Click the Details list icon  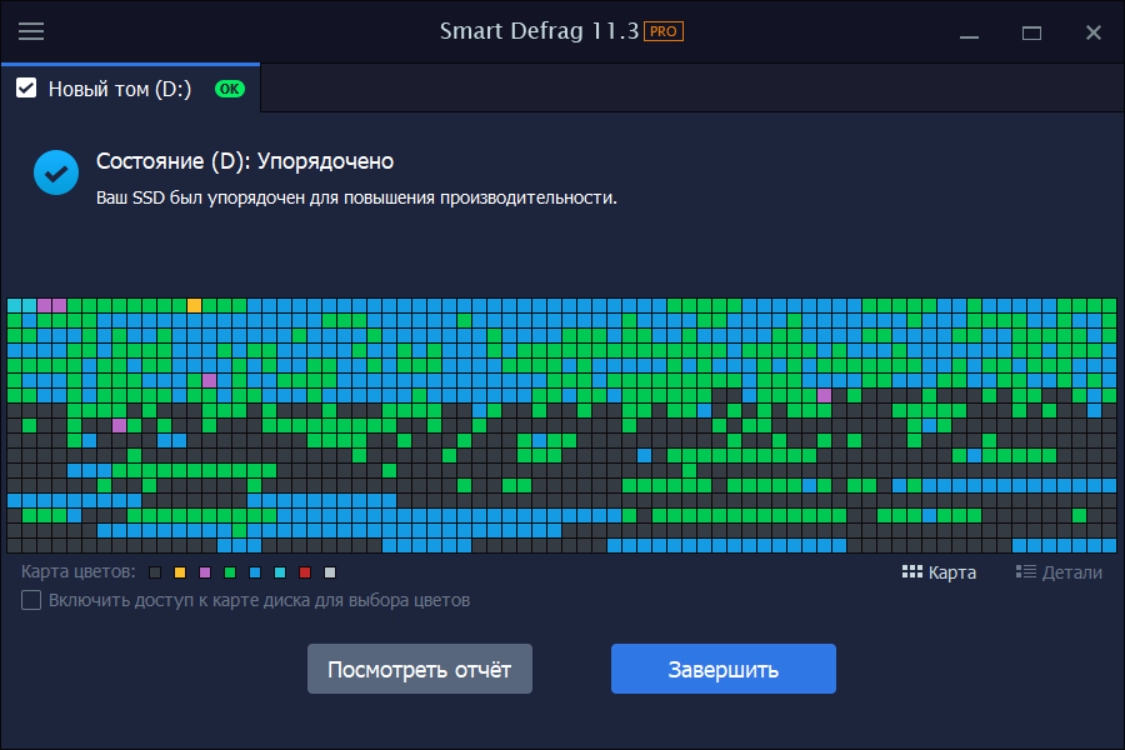[x=1026, y=572]
